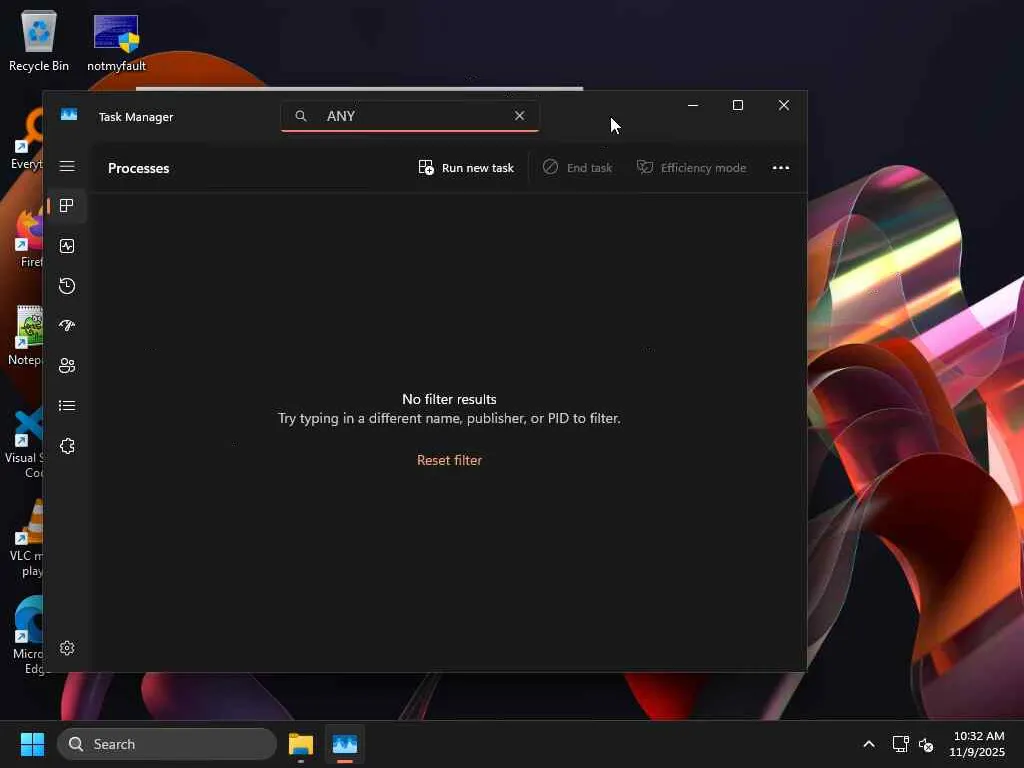Click the Processes page heading
Viewport: 1024px width, 768px height.
[138, 168]
